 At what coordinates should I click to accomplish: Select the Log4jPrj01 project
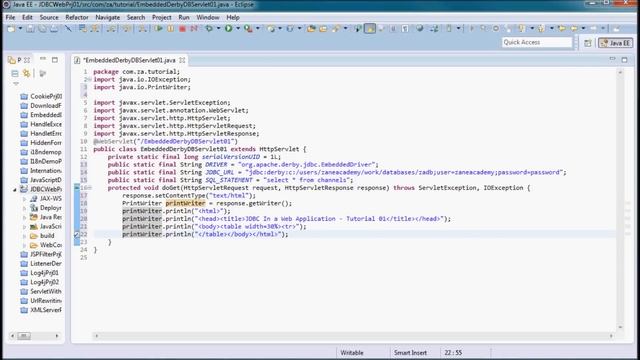pyautogui.click(x=40, y=273)
